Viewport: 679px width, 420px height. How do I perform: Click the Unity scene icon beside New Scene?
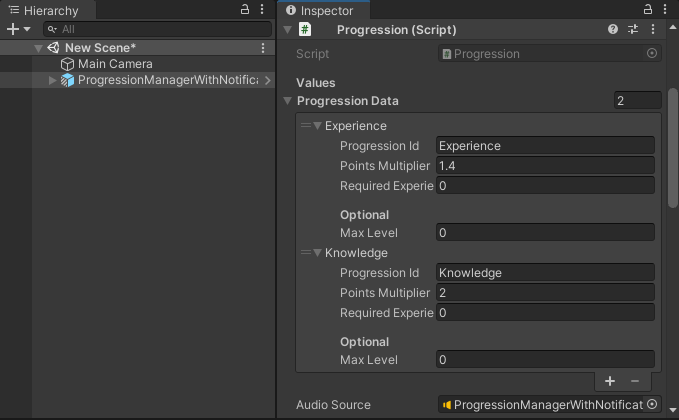[x=54, y=48]
